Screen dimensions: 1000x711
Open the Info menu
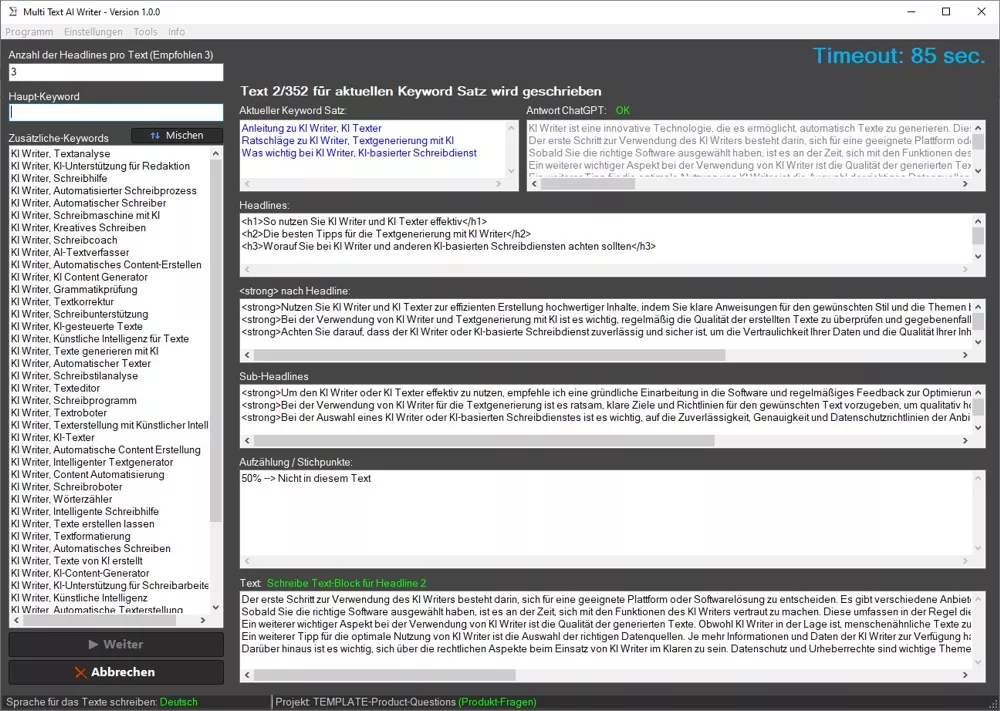coord(177,32)
